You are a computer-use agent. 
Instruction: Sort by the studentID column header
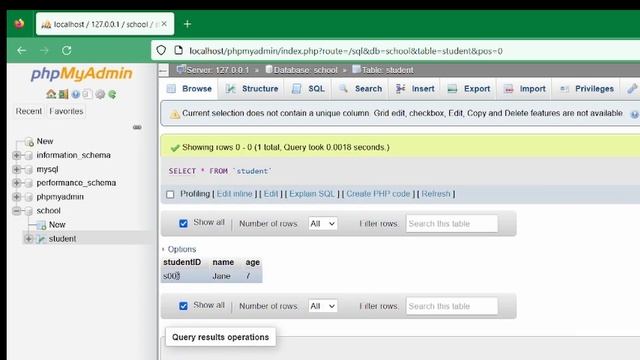[182, 262]
